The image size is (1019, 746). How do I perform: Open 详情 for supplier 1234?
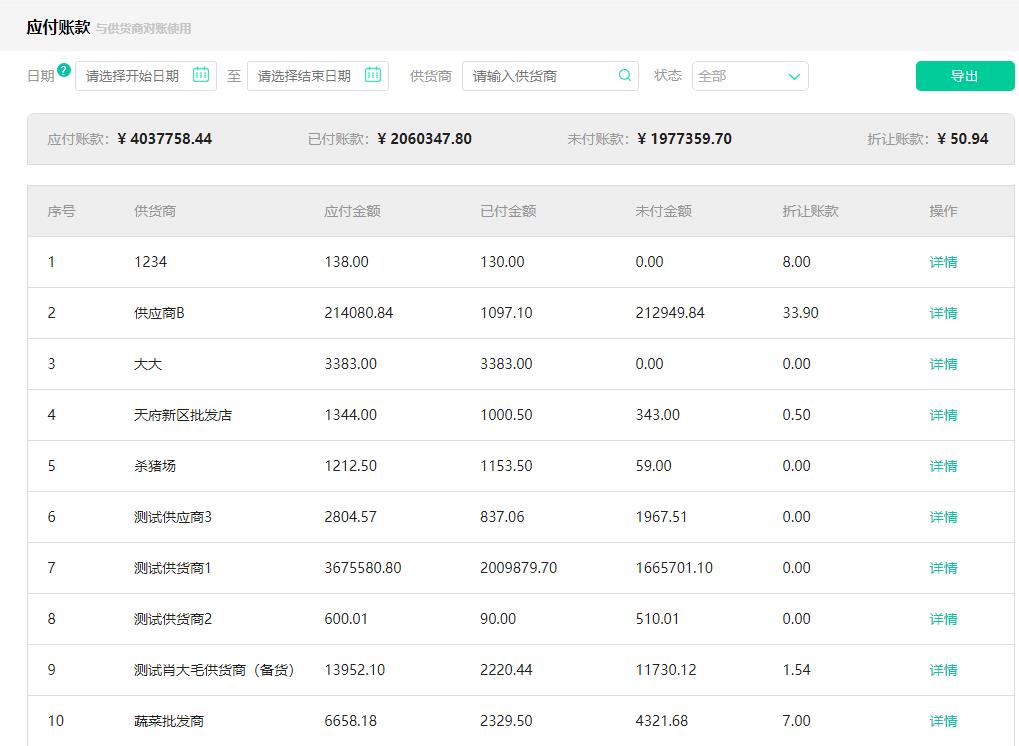941,261
